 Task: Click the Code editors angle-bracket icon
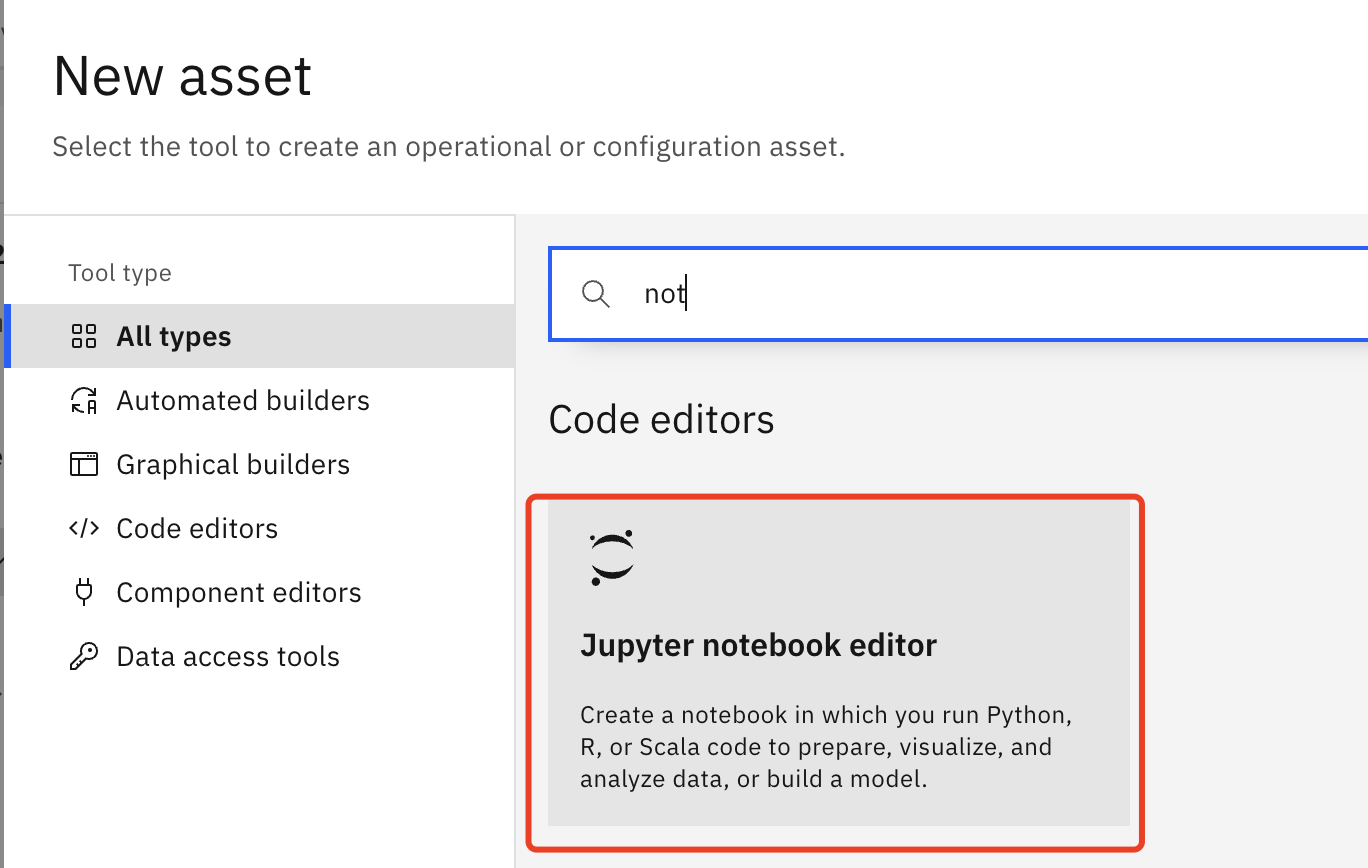click(x=84, y=528)
